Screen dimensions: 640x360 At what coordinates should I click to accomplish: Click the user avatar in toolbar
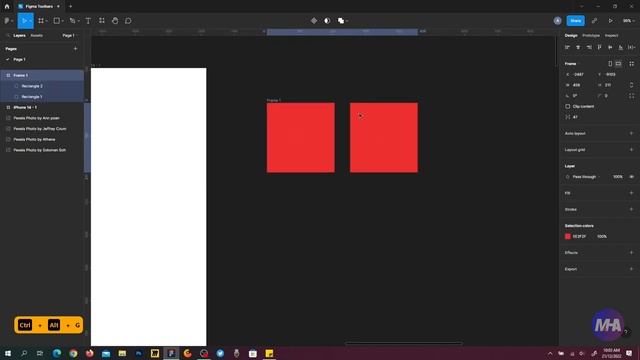coord(558,21)
